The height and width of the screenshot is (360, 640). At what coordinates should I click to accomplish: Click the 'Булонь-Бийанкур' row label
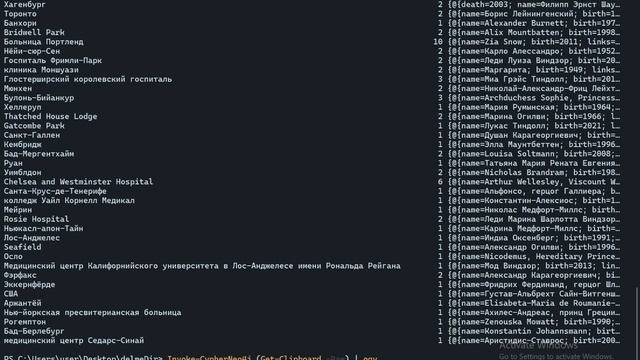click(39, 98)
